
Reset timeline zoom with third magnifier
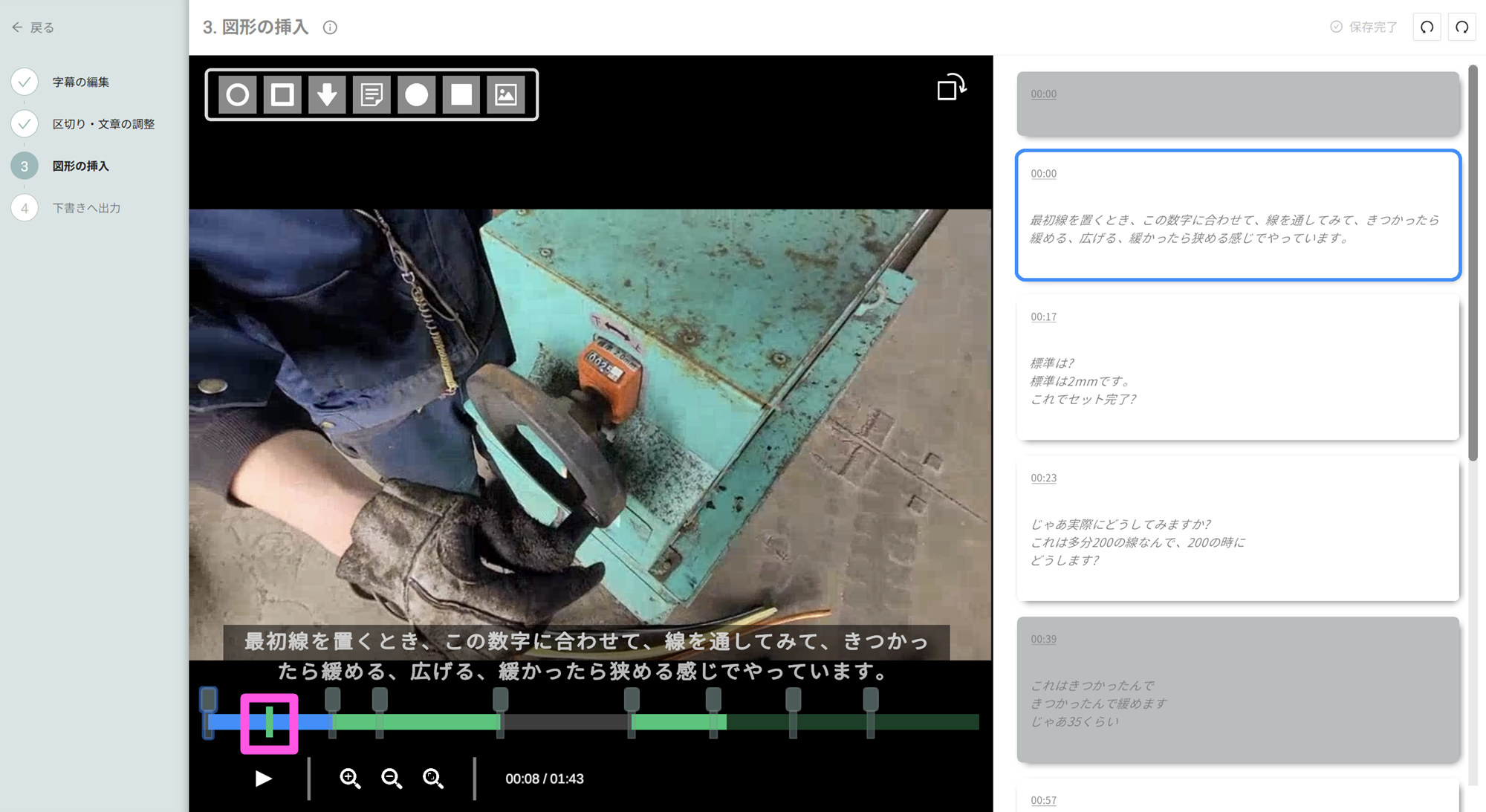click(433, 779)
